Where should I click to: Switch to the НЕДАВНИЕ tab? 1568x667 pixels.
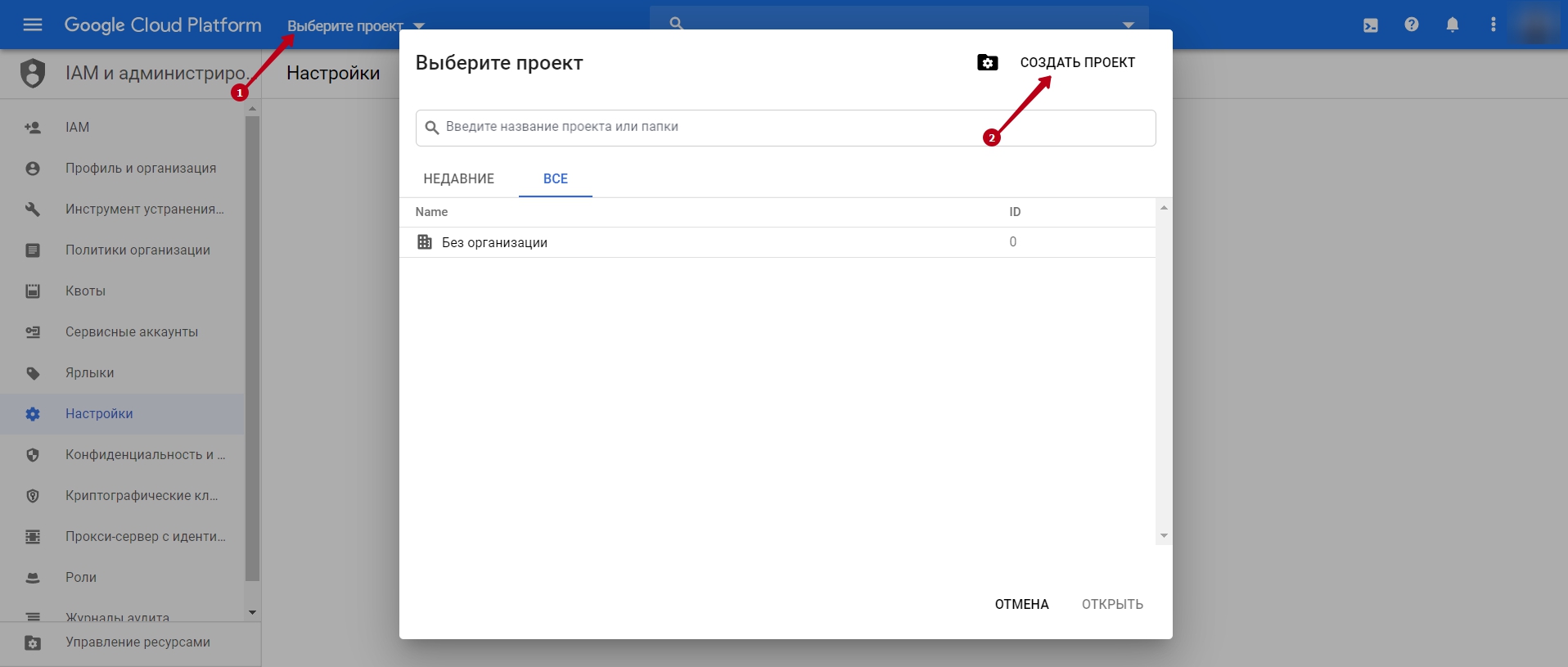tap(459, 178)
